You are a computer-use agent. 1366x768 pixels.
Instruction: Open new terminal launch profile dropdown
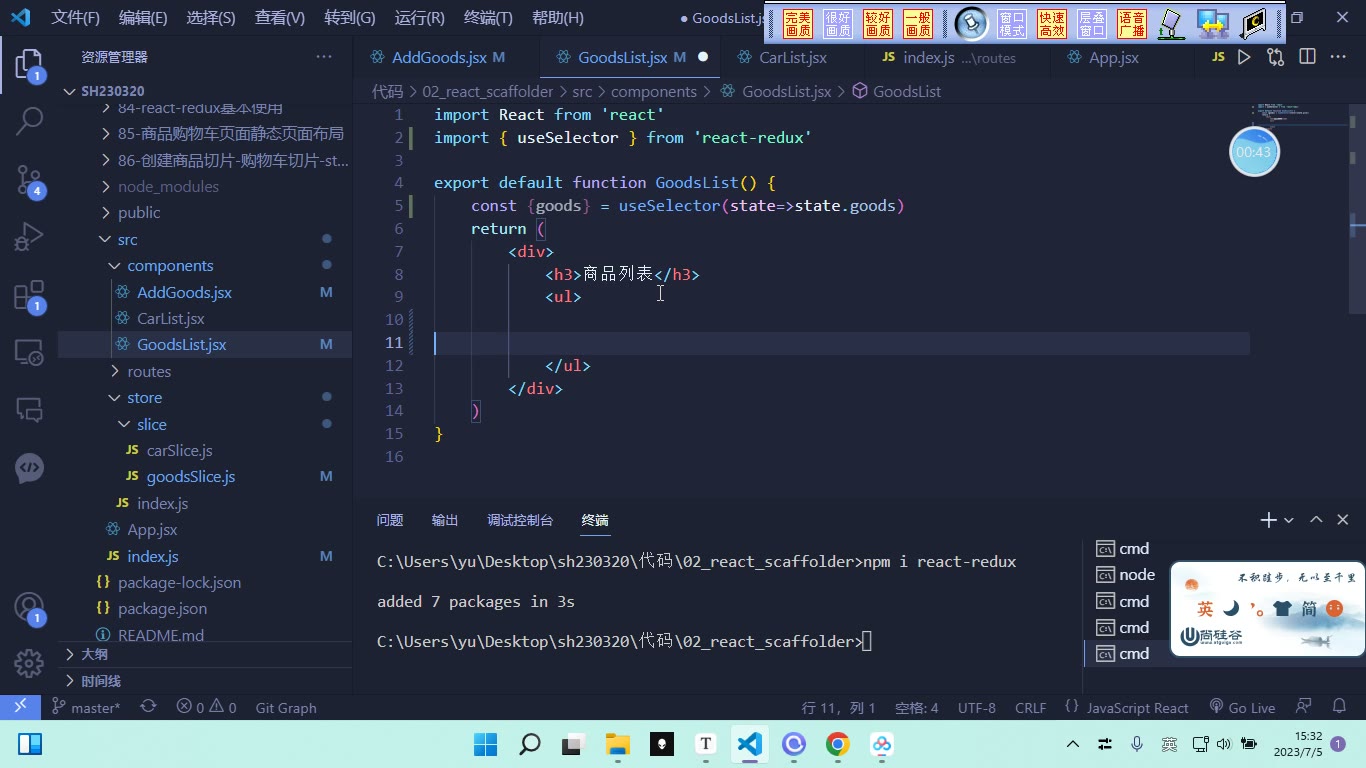coord(1289,520)
